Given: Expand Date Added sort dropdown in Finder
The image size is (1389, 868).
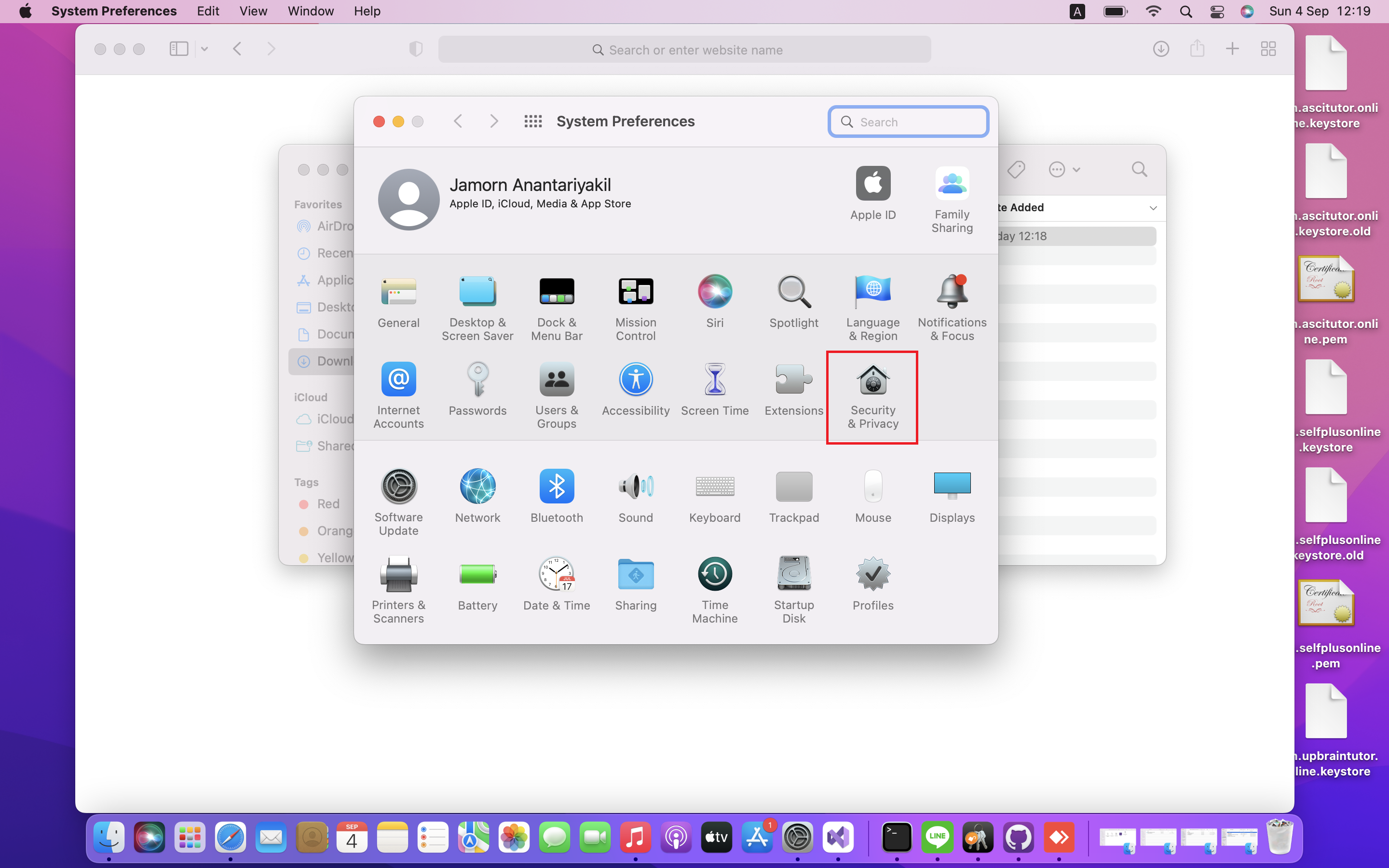Looking at the screenshot, I should click(x=1153, y=208).
